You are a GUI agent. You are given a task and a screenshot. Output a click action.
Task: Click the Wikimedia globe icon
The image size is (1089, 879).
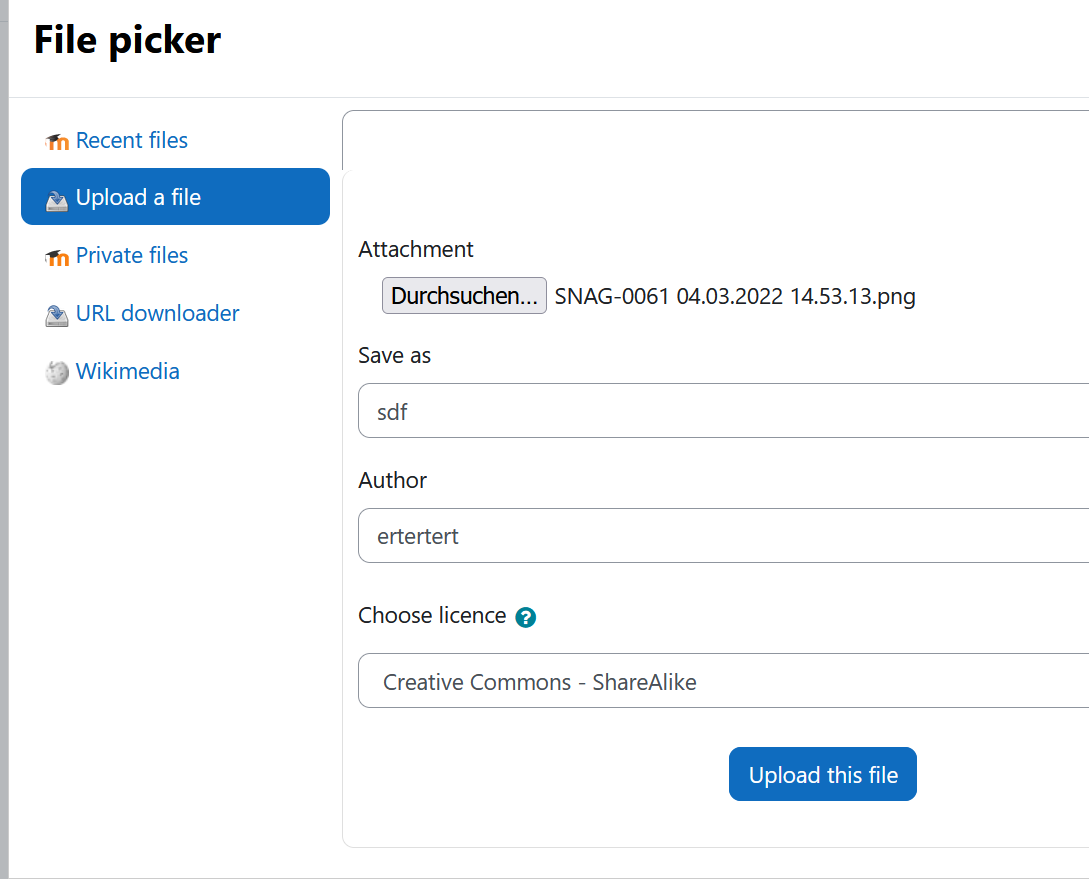point(57,373)
